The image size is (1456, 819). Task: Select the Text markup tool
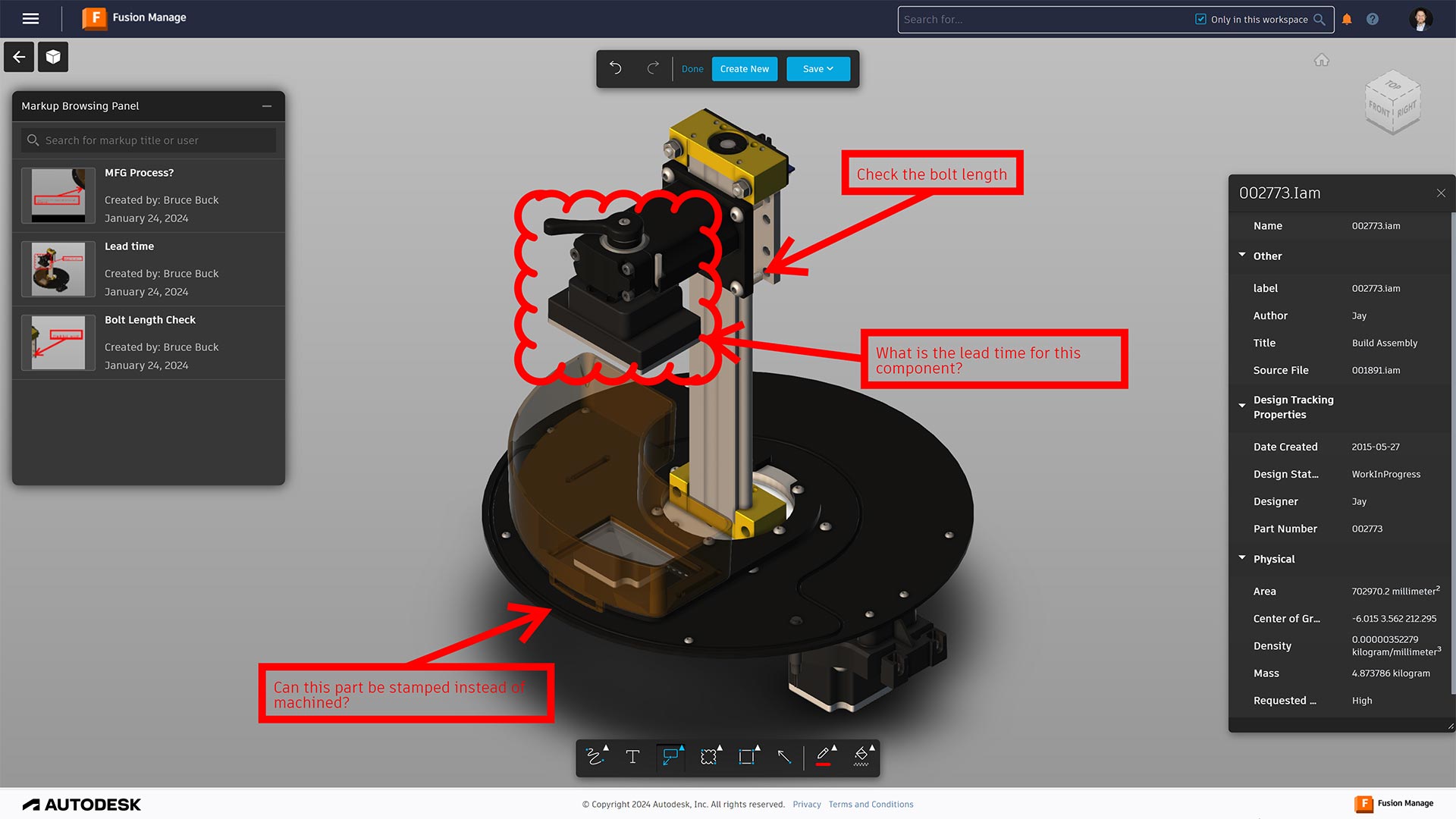point(632,757)
